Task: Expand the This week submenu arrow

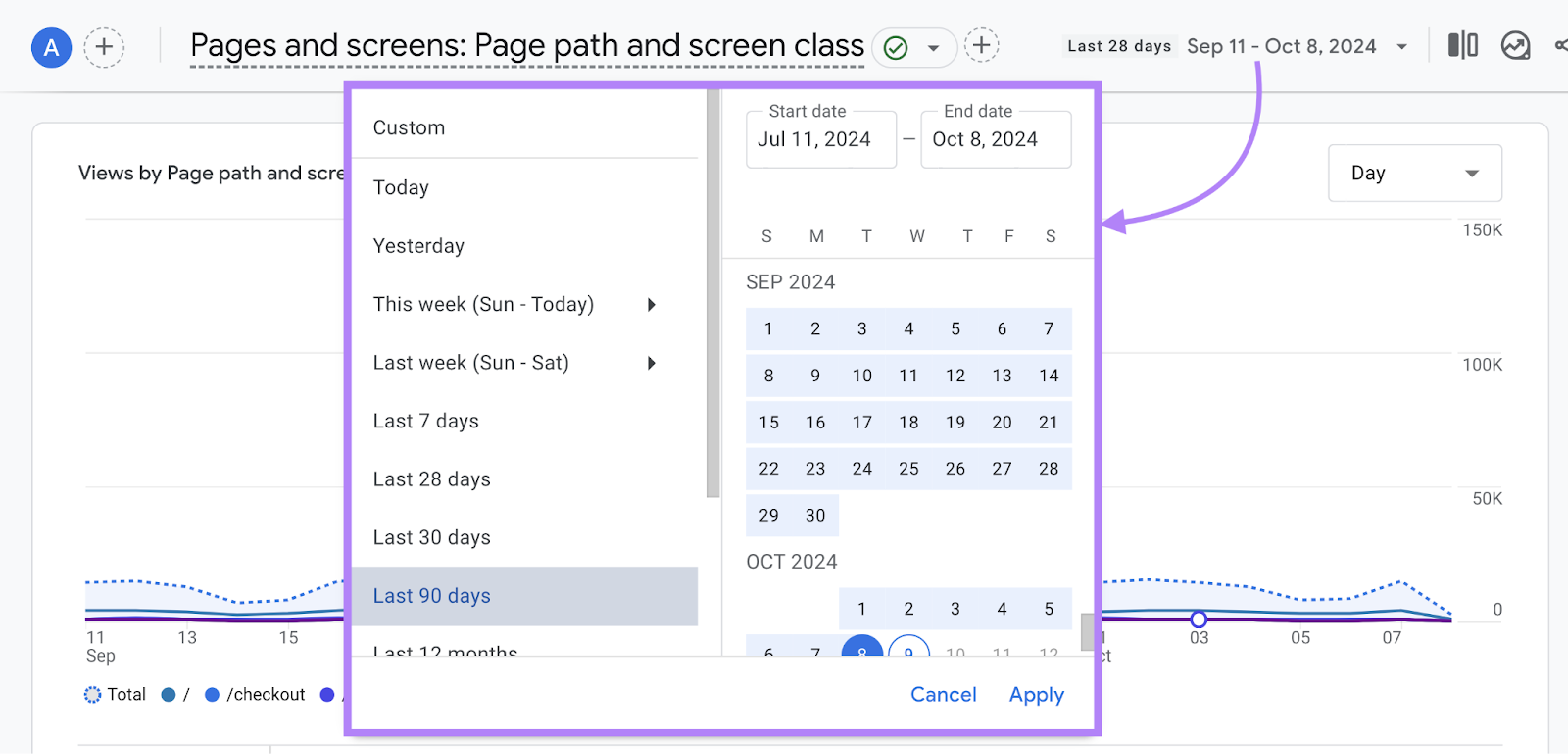Action: tap(652, 304)
